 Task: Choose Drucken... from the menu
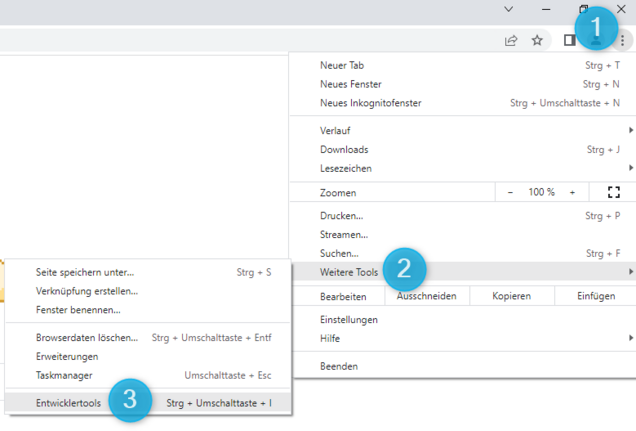(462, 216)
